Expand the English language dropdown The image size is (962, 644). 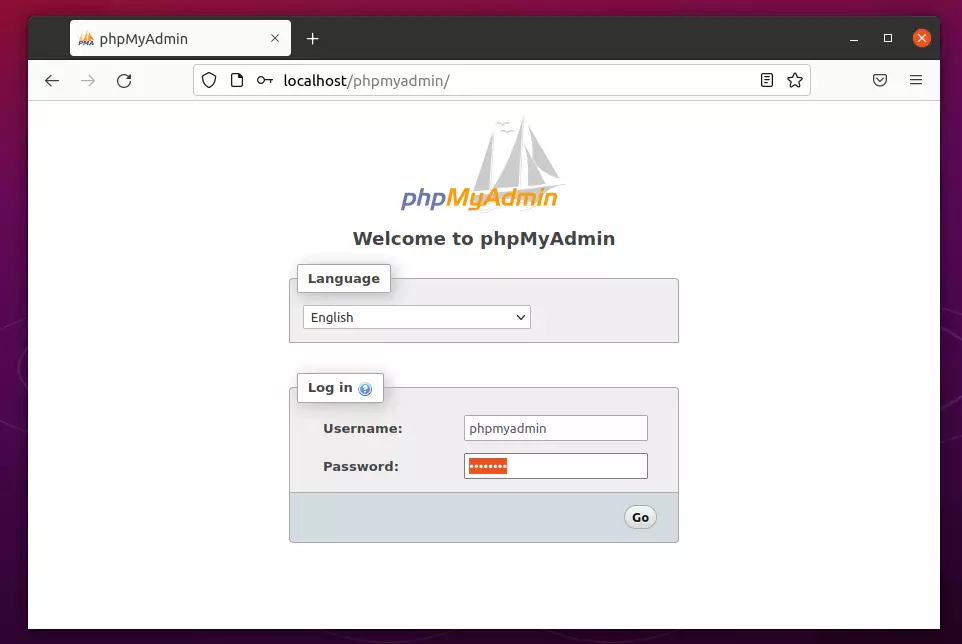417,317
